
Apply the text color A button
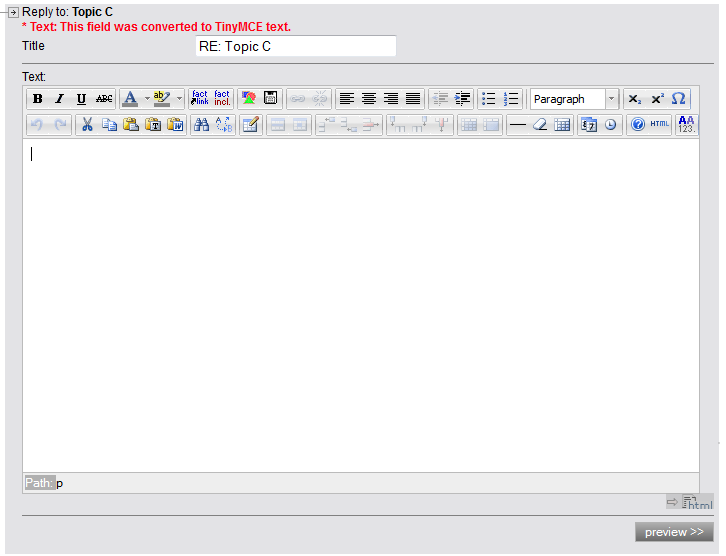click(x=130, y=99)
